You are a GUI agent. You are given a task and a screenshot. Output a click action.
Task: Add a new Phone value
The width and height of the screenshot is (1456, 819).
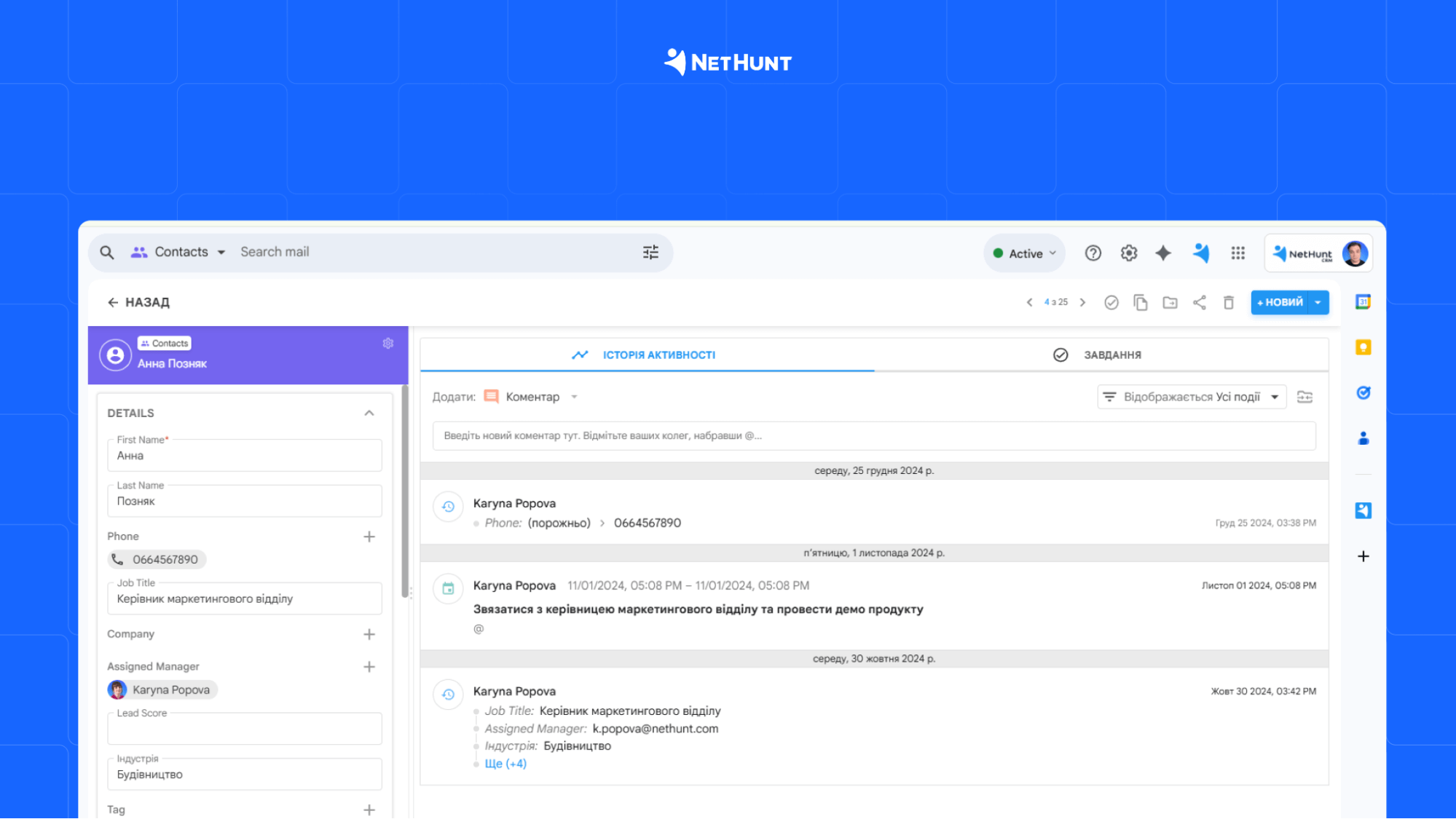pyautogui.click(x=369, y=537)
